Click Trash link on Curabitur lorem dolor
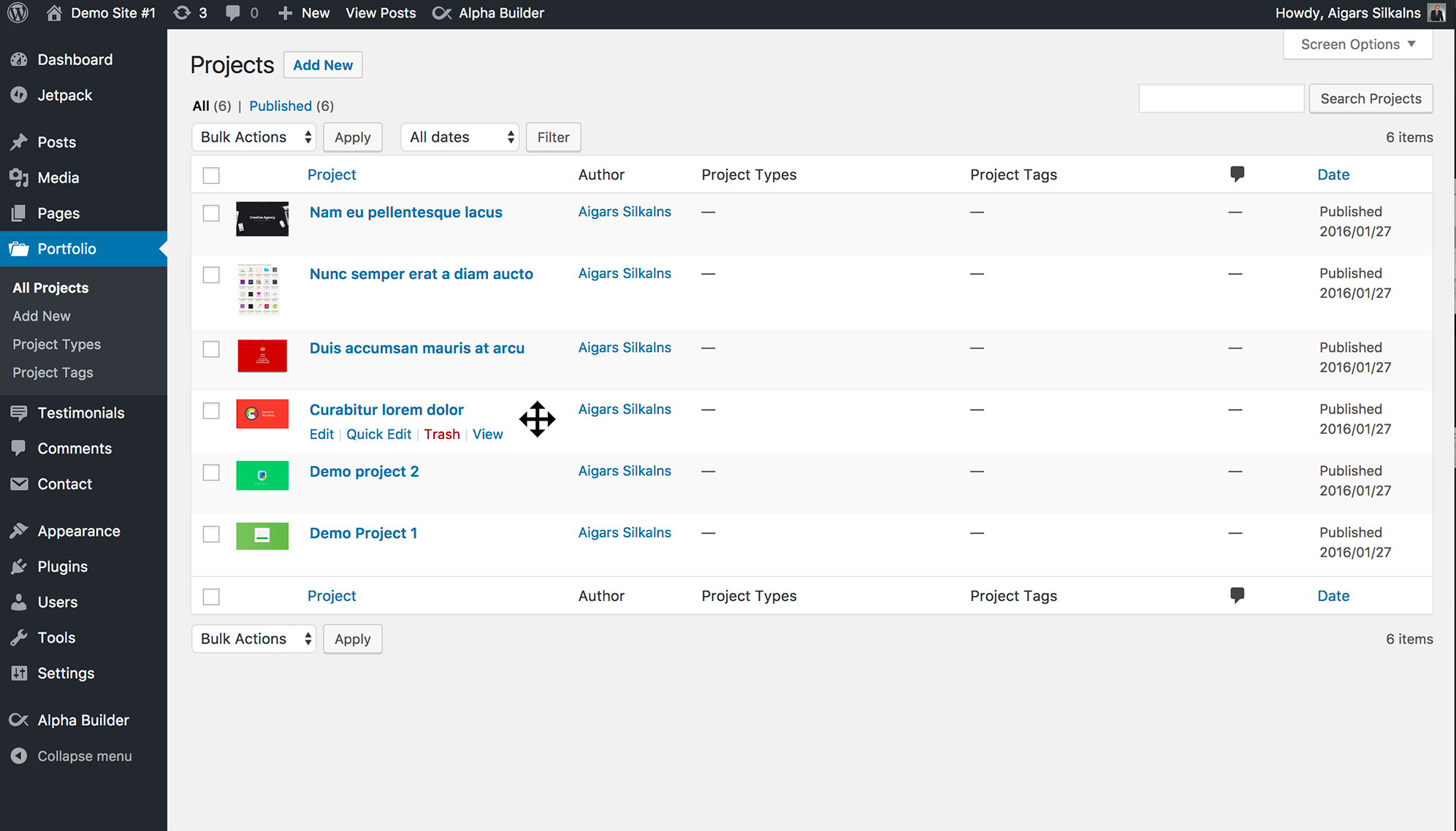The width and height of the screenshot is (1456, 831). (441, 434)
